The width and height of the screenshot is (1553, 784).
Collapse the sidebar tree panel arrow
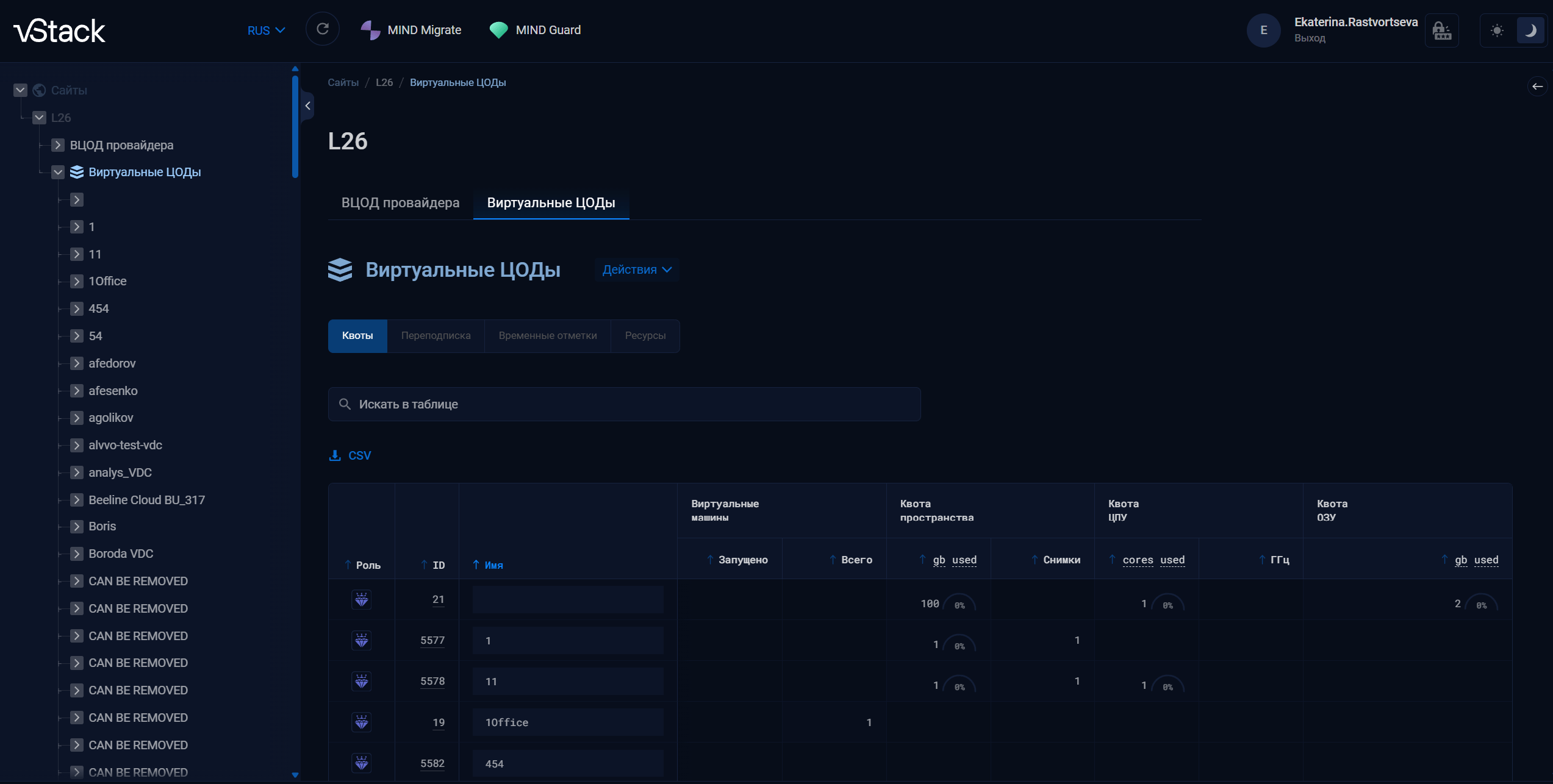(307, 106)
